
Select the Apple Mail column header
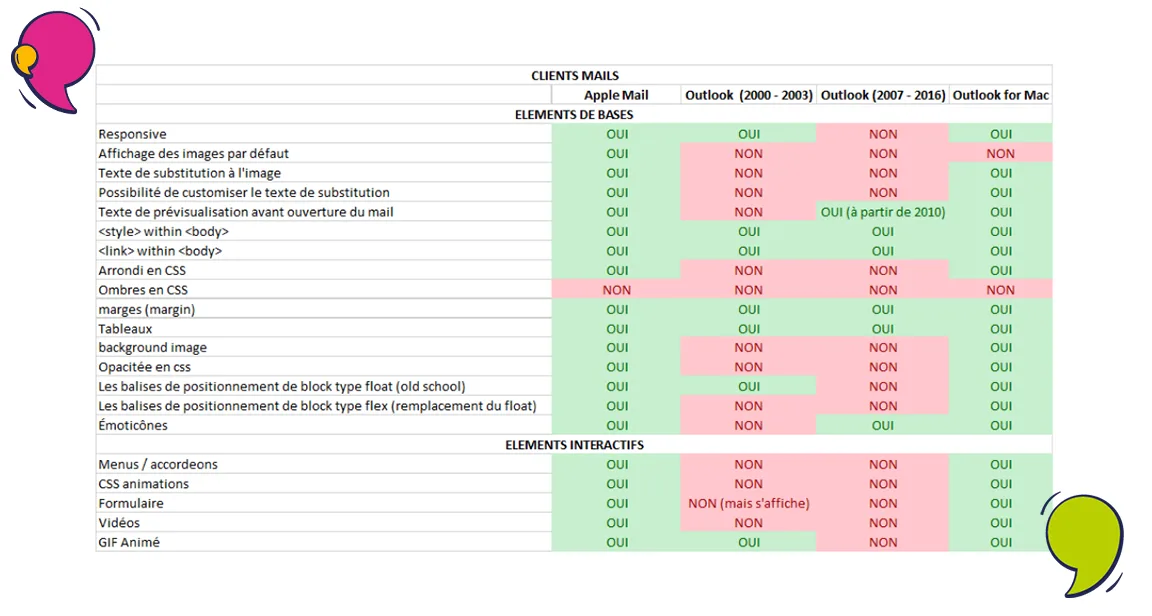pyautogui.click(x=616, y=95)
